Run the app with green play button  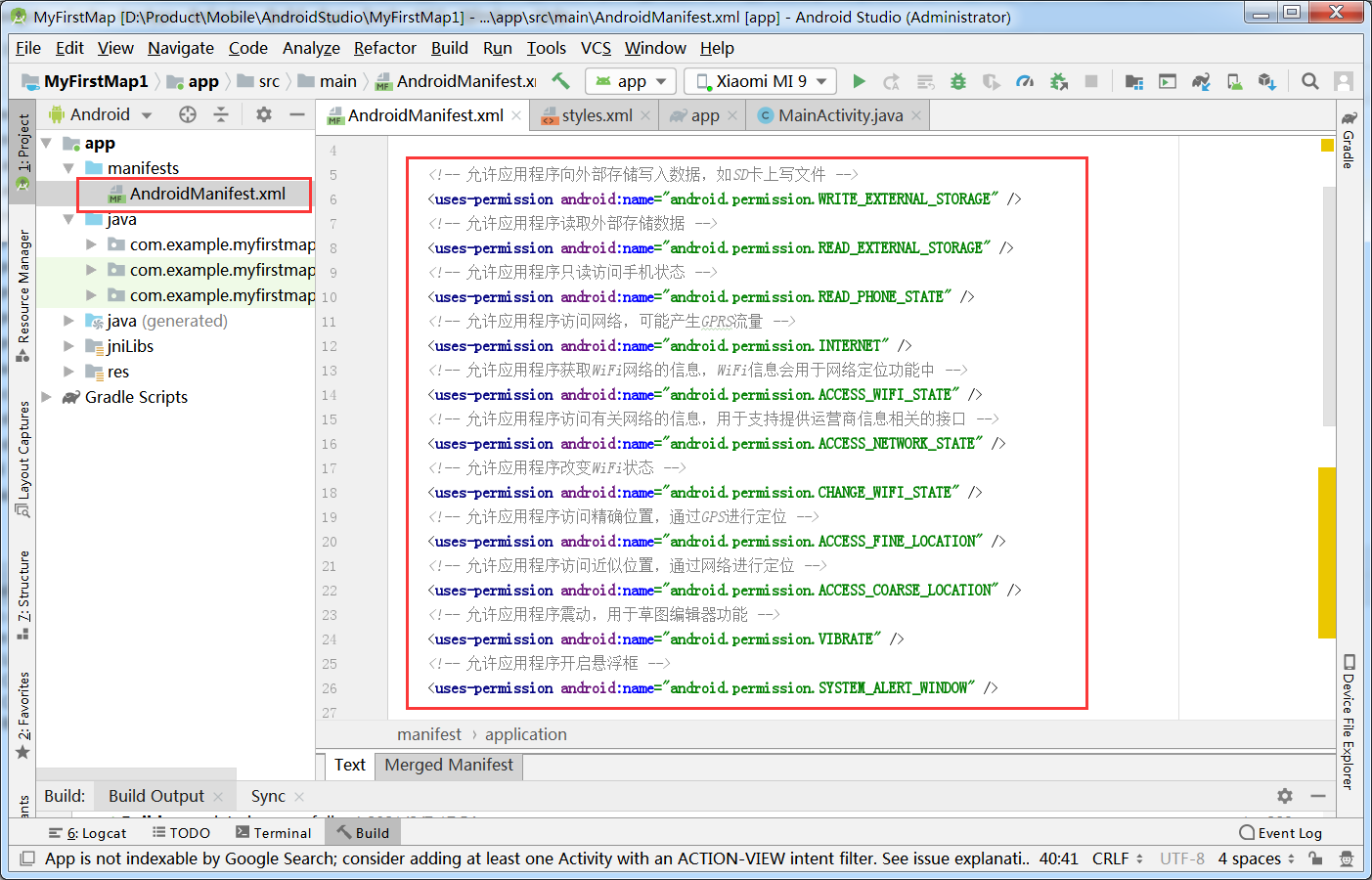pos(859,81)
